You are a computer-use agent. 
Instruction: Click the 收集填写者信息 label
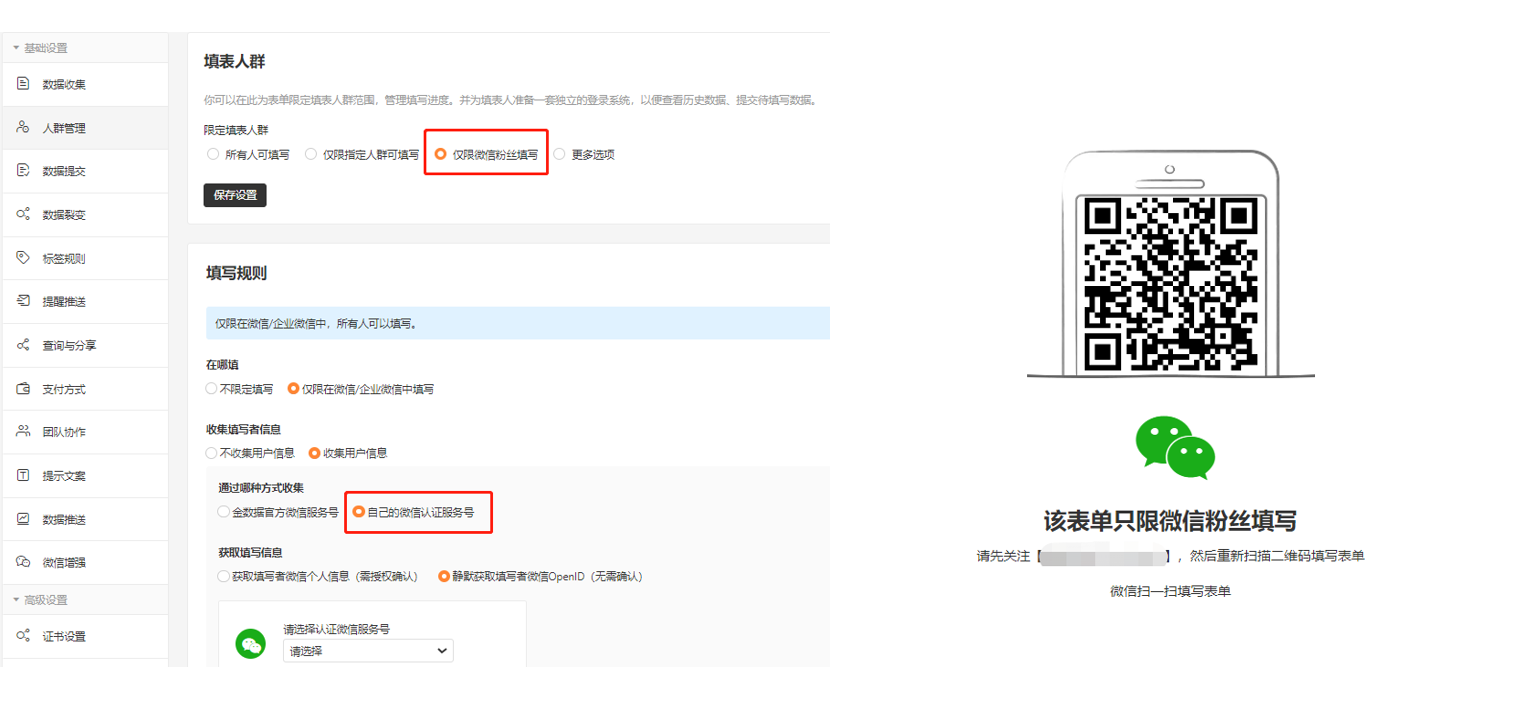click(243, 429)
